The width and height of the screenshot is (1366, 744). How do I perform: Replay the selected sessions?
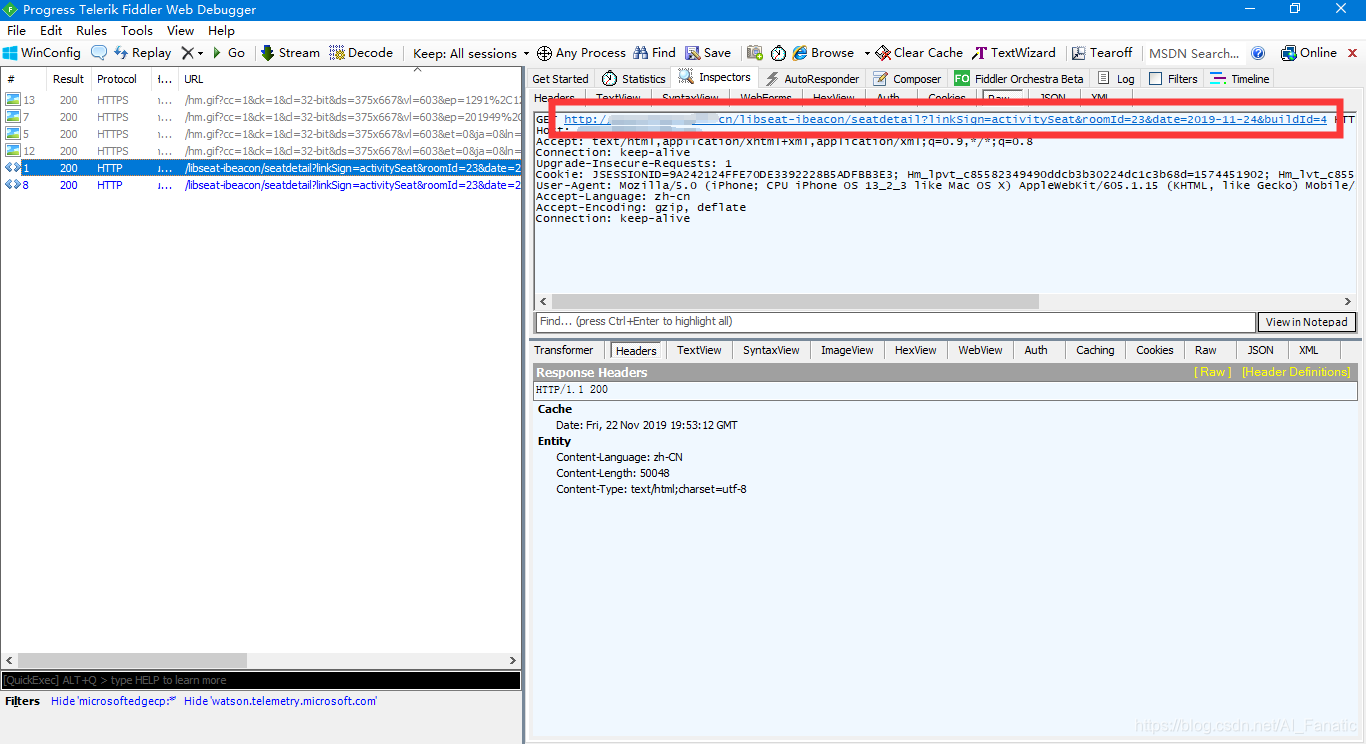coord(142,53)
